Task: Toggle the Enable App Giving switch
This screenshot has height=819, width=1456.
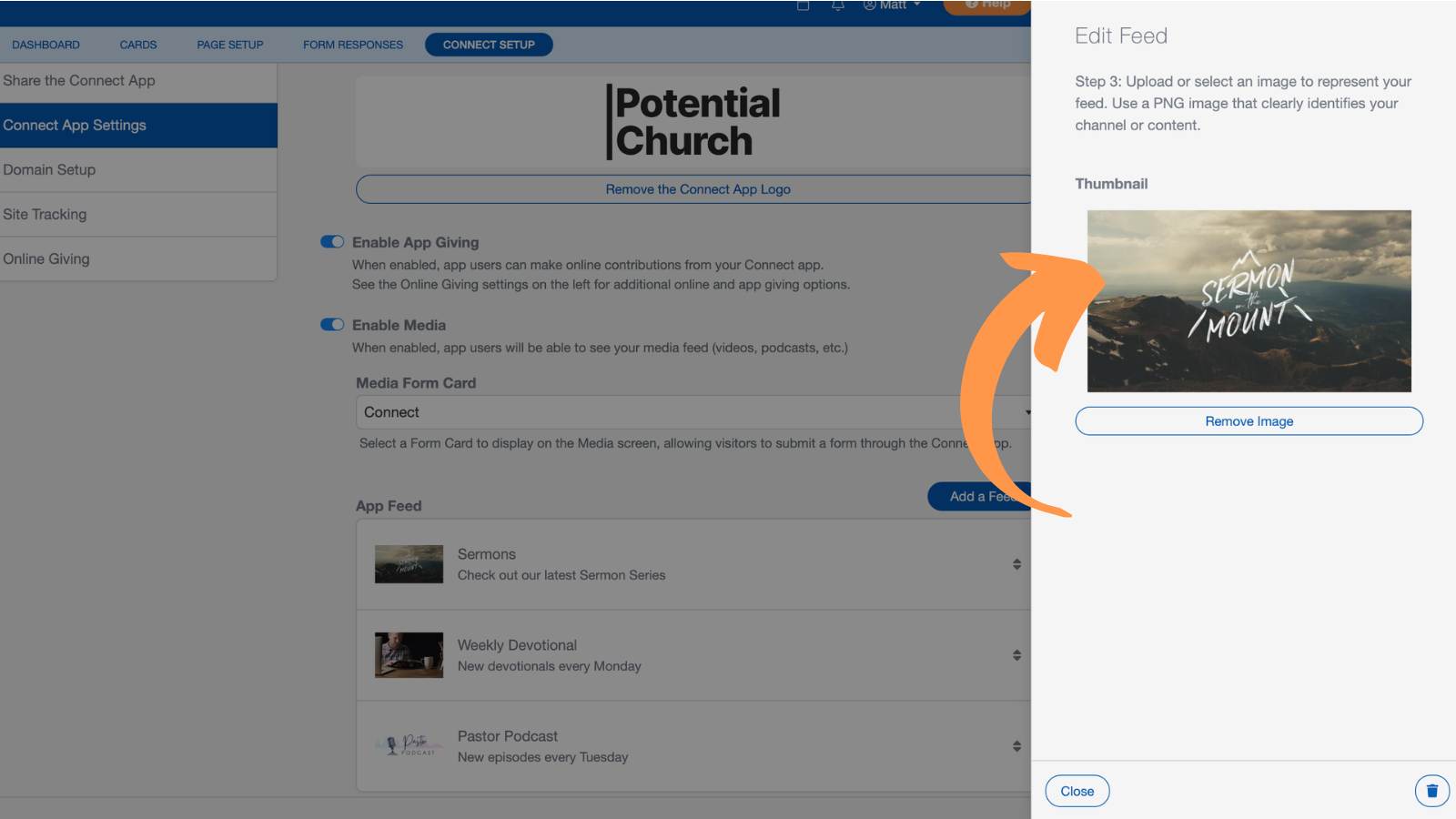Action: pyautogui.click(x=332, y=242)
